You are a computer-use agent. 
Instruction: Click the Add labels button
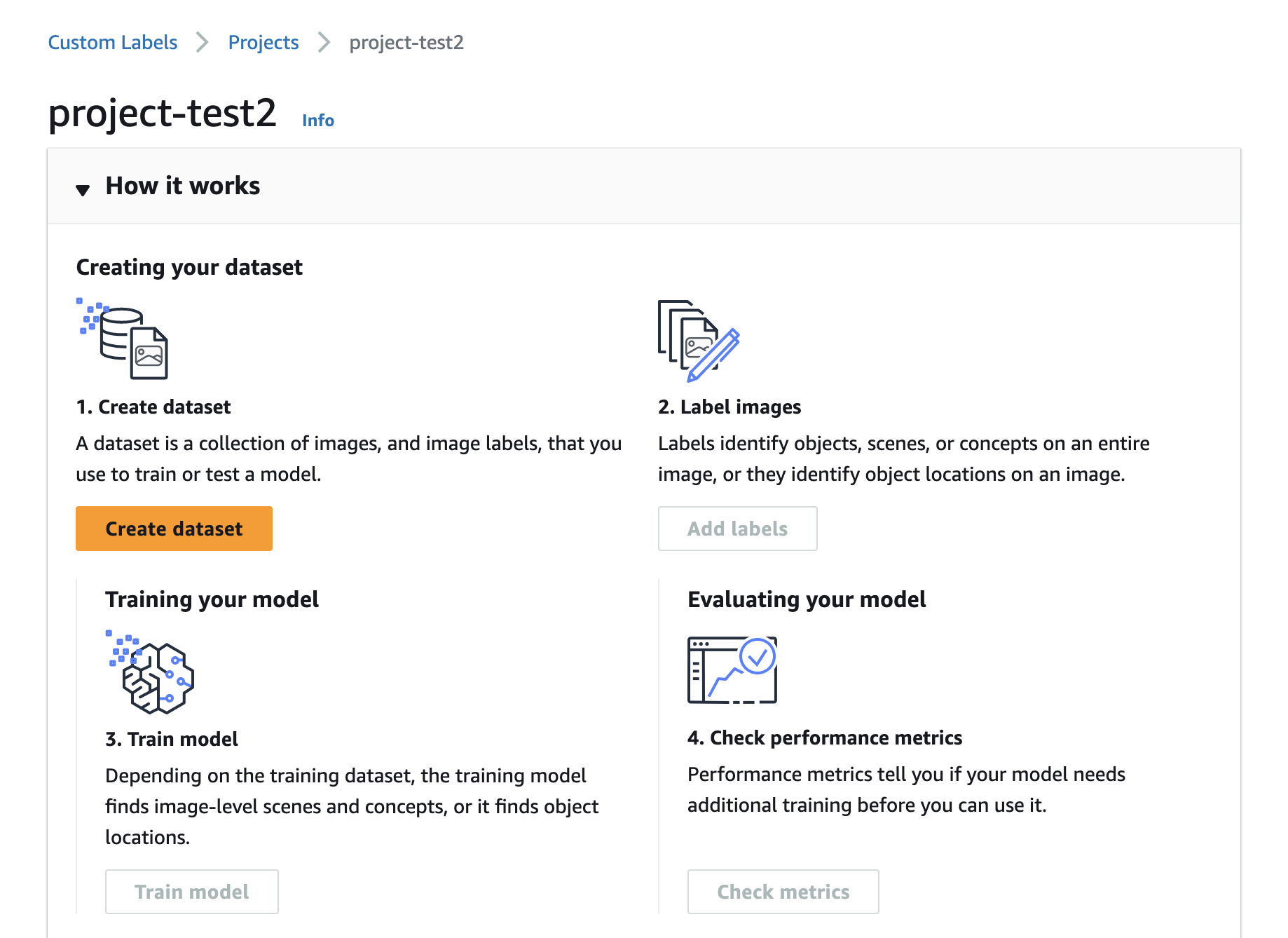point(737,529)
